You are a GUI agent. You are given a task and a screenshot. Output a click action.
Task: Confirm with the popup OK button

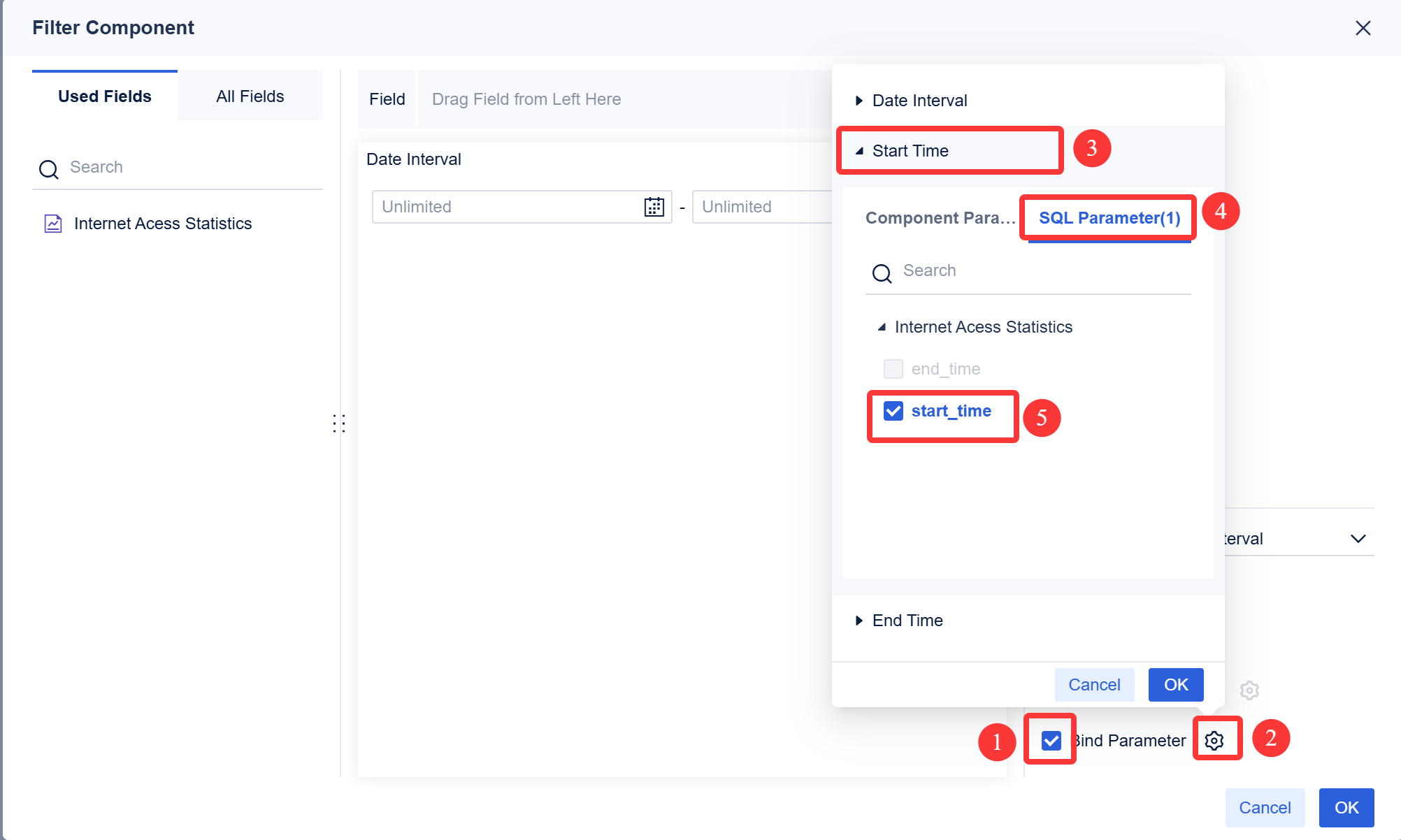pos(1175,684)
